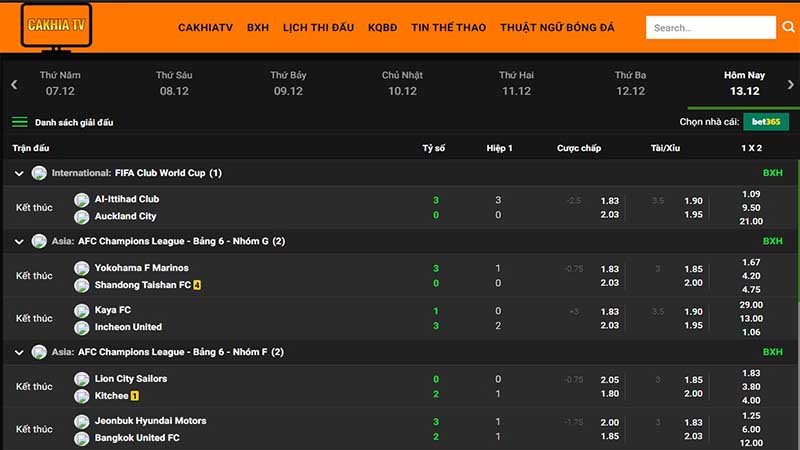This screenshot has height=450, width=800.
Task: Click Kitchee team logo
Action: (x=82, y=396)
